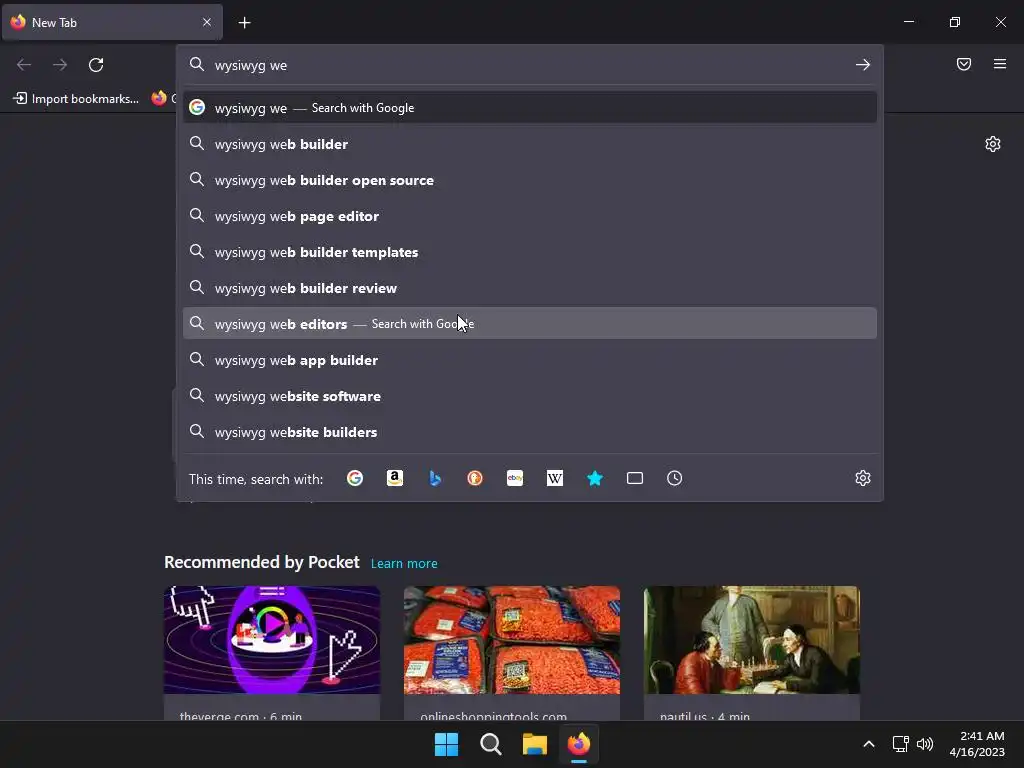Go forward one page
The width and height of the screenshot is (1024, 768).
(60, 65)
